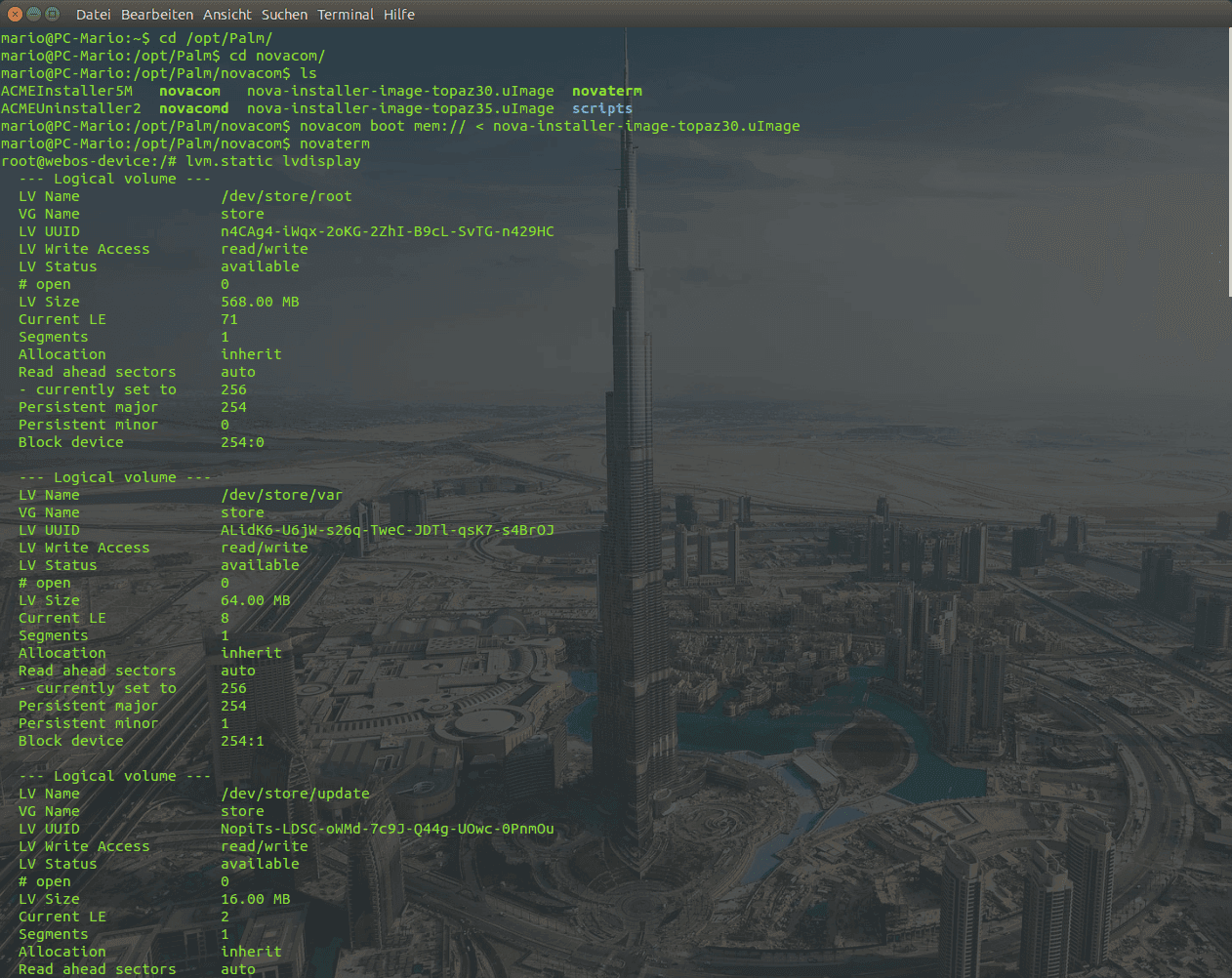Click the root@webos-device prompt

[89, 161]
